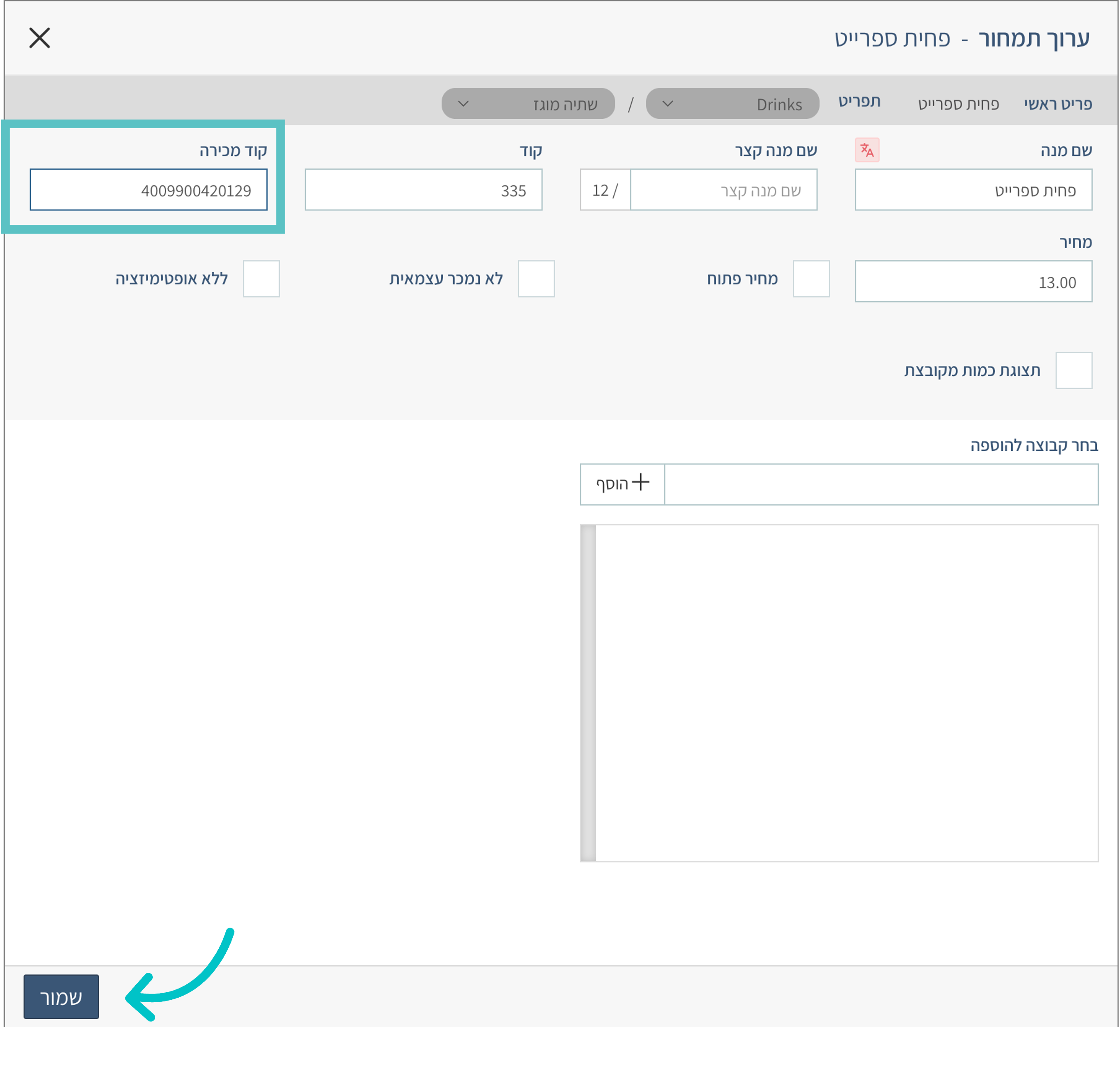Toggle the לא נמכר עצמאית checkbox

537,279
